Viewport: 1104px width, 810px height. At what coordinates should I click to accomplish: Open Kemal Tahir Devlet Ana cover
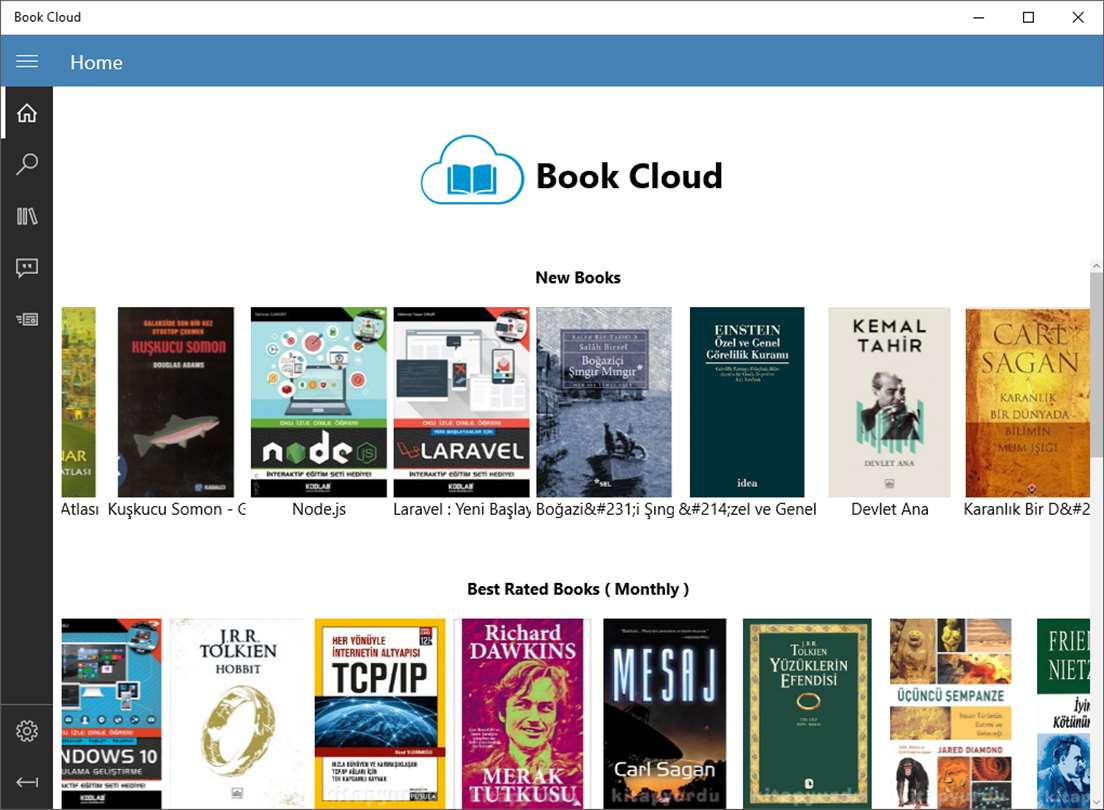(889, 402)
